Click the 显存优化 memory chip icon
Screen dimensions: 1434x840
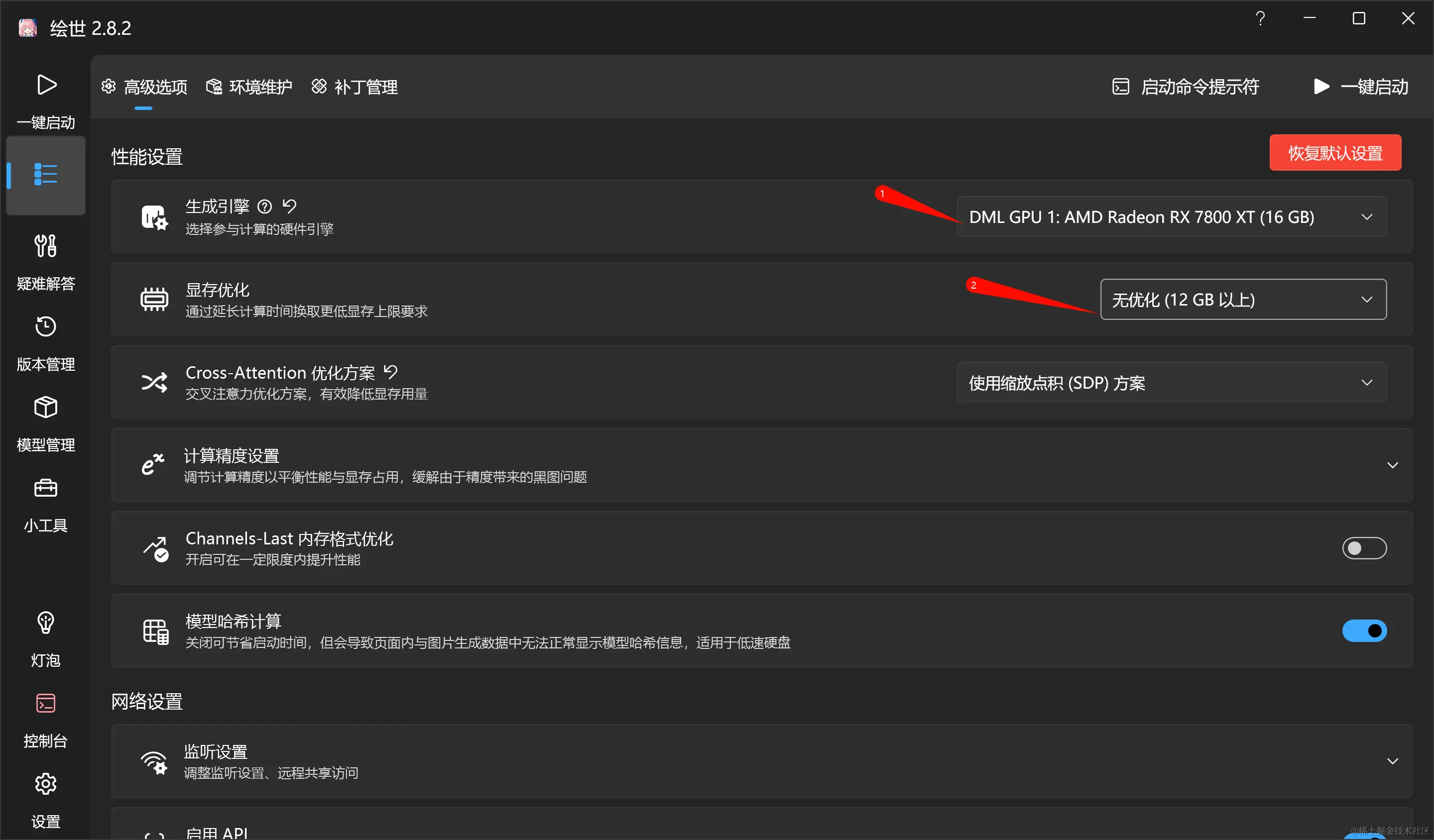[x=154, y=299]
